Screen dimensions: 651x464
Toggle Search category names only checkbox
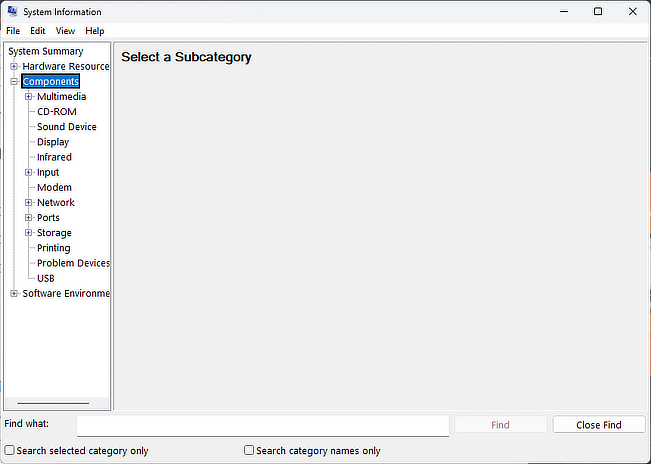pyautogui.click(x=249, y=451)
